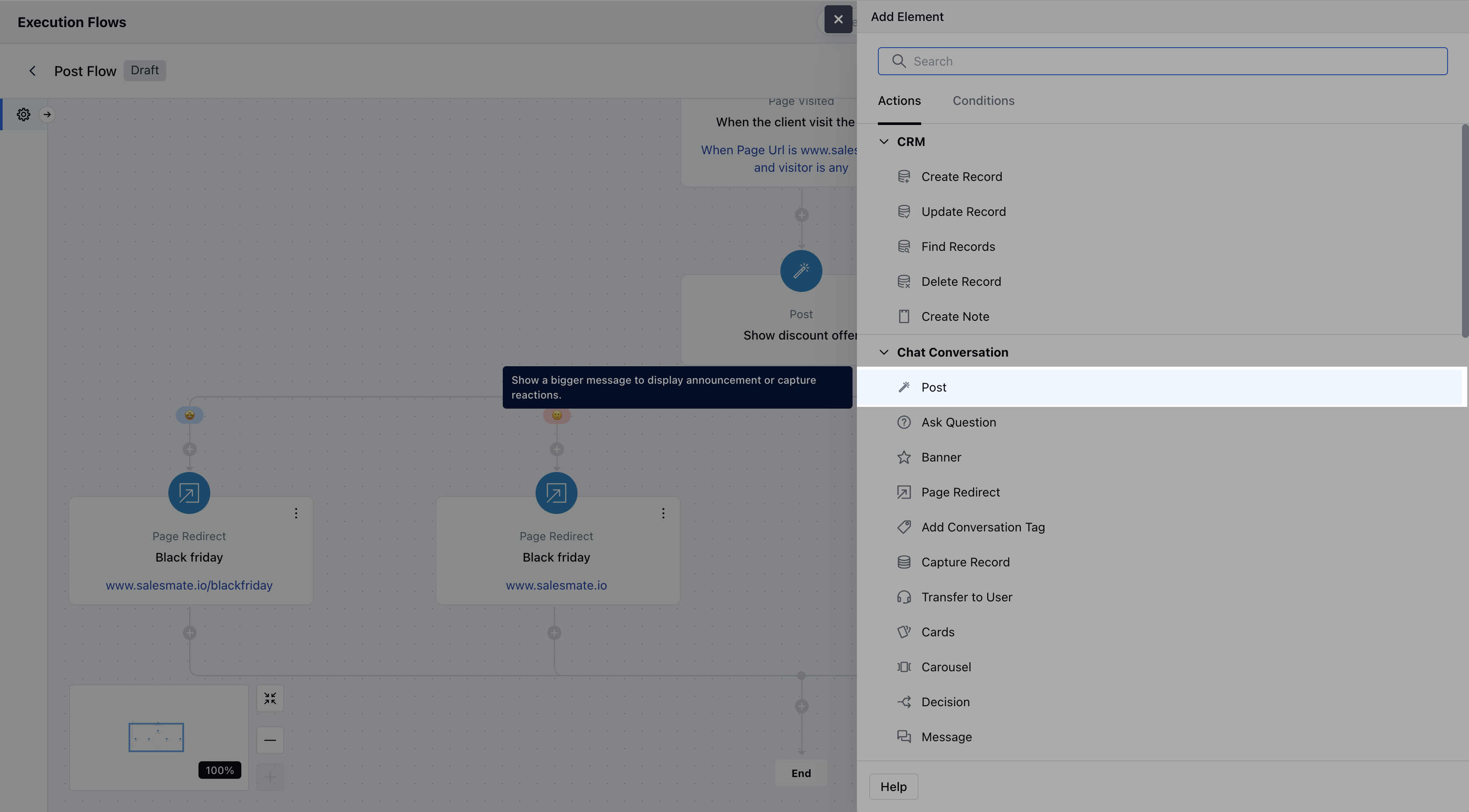
Task: Switch to the Actions tab
Action: 899,101
